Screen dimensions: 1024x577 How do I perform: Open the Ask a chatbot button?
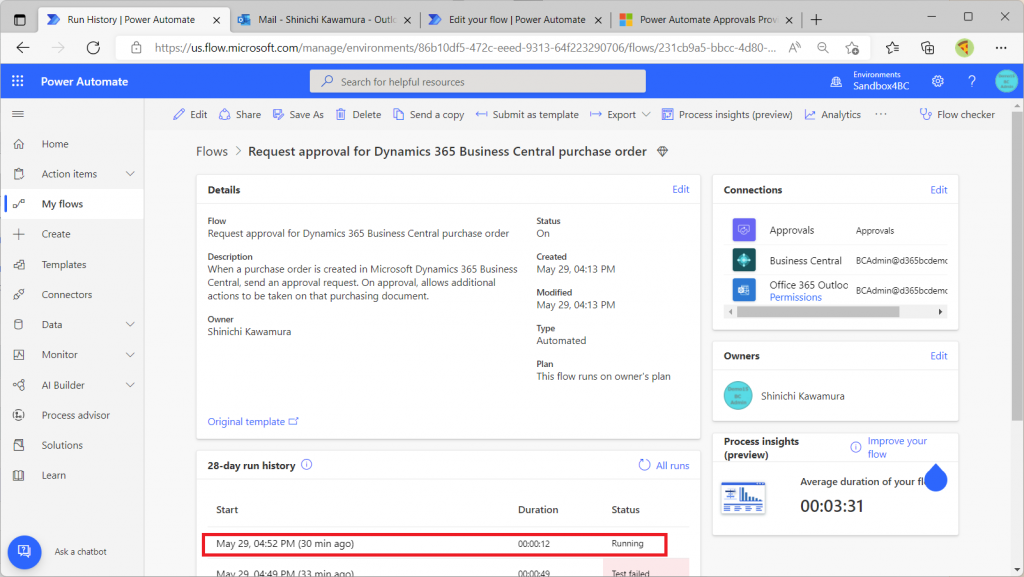pyautogui.click(x=24, y=552)
